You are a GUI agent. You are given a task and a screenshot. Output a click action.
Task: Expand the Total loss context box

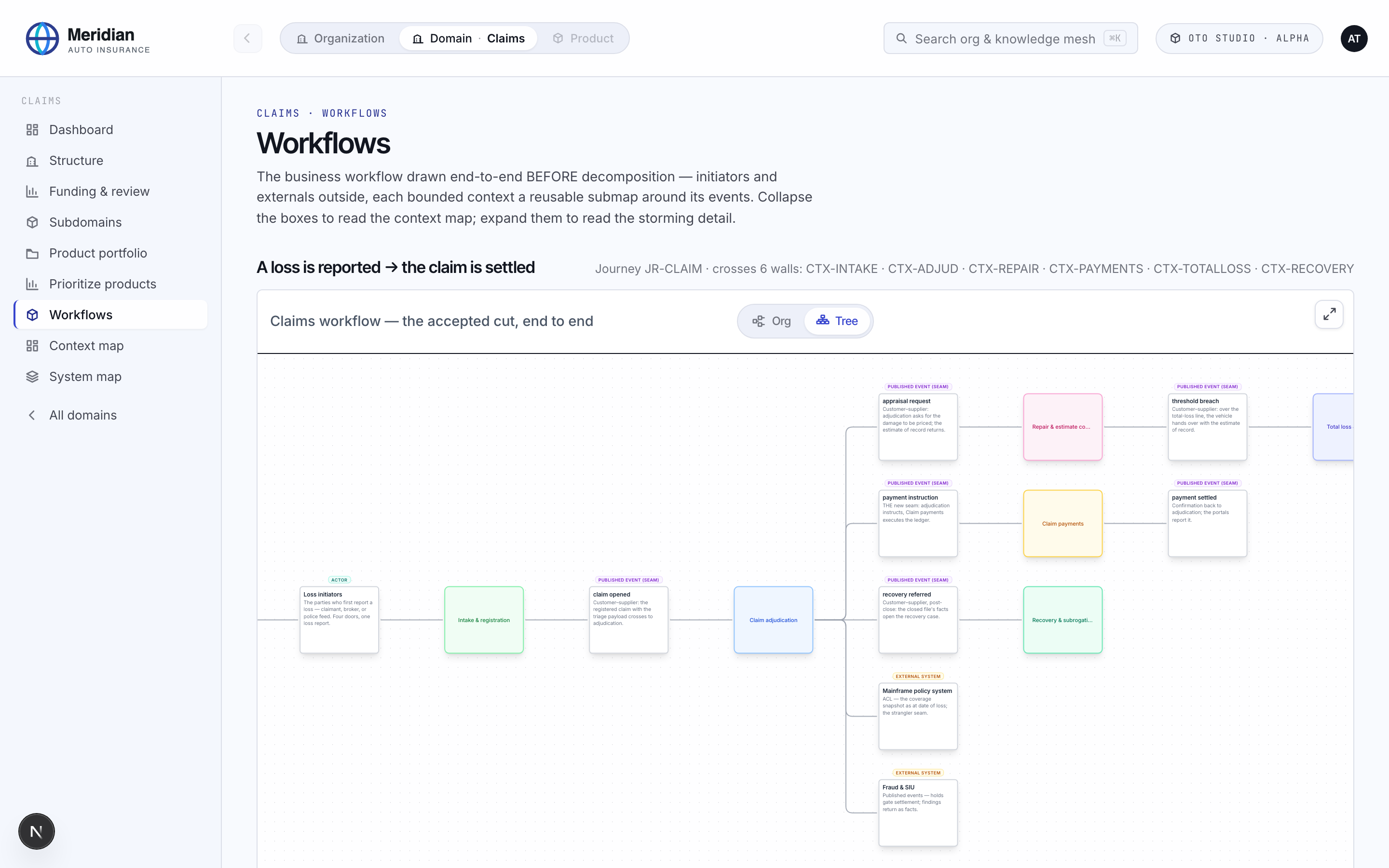coord(1334,427)
